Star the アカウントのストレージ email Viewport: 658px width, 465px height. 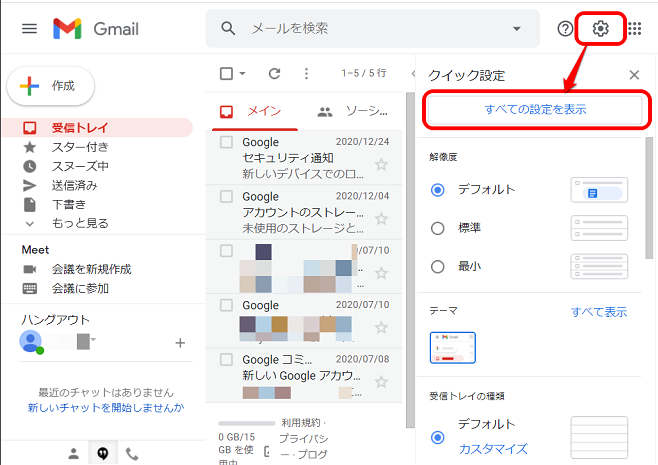pyautogui.click(x=381, y=219)
